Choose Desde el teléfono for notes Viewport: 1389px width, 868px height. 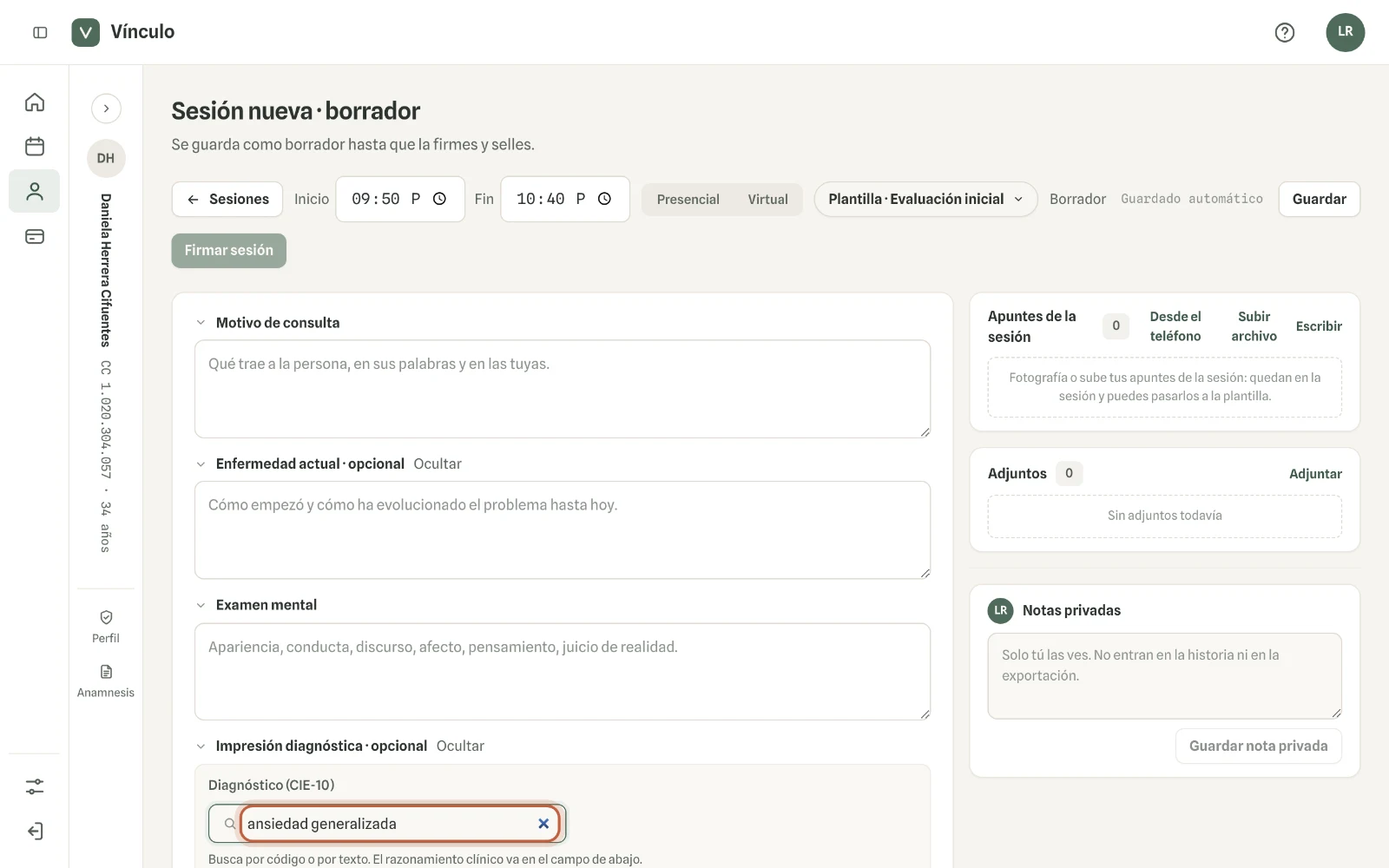tap(1175, 326)
